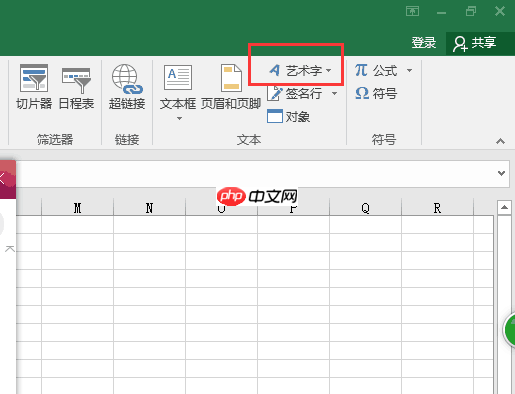The height and width of the screenshot is (394, 515).
Task: Insert an Equation (公式)
Action: click(x=376, y=70)
